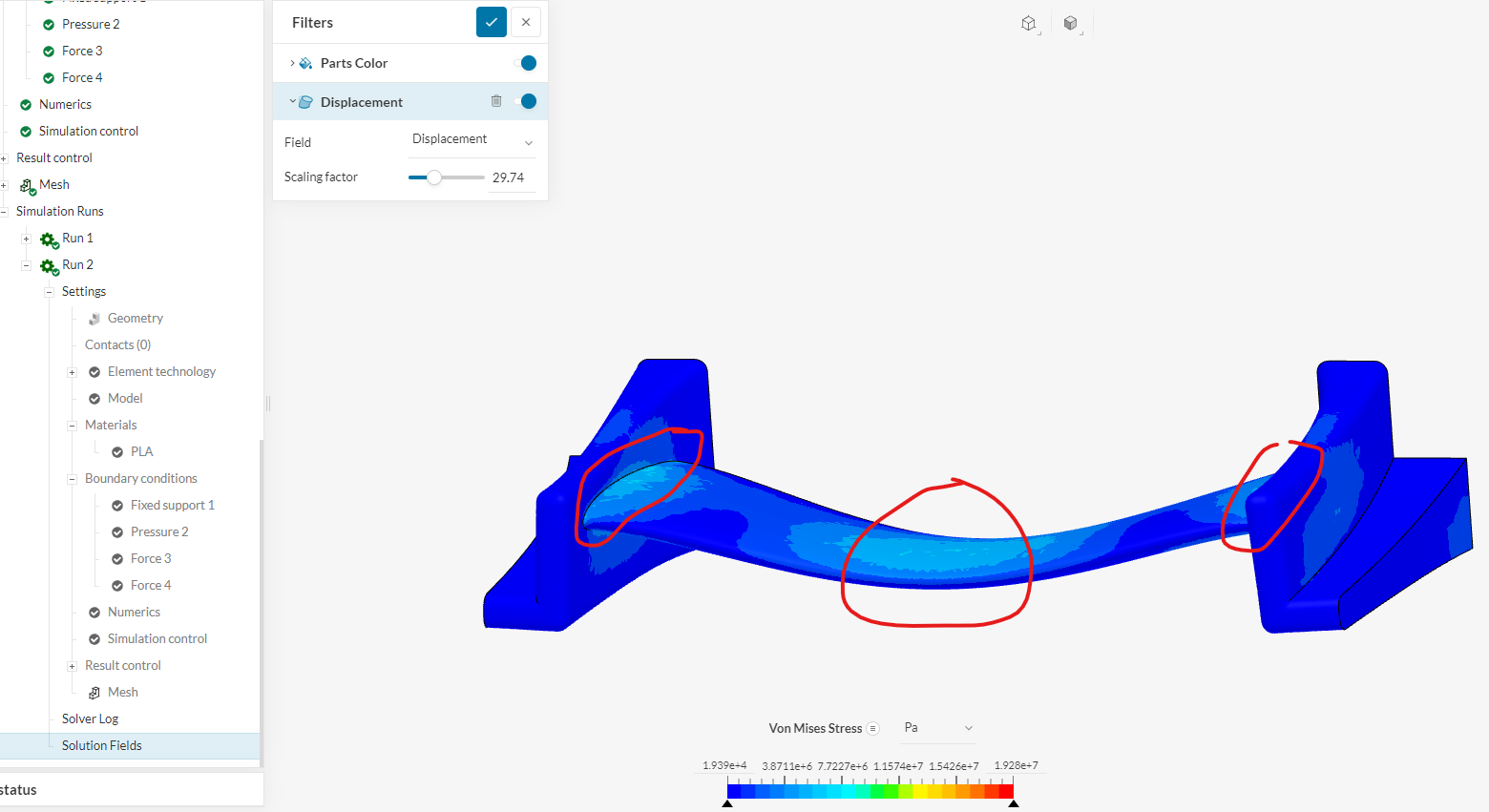Screen dimensions: 1489x812
Task: Click check icon beside Simulation control in Run 2 settings
Action: (x=94, y=639)
